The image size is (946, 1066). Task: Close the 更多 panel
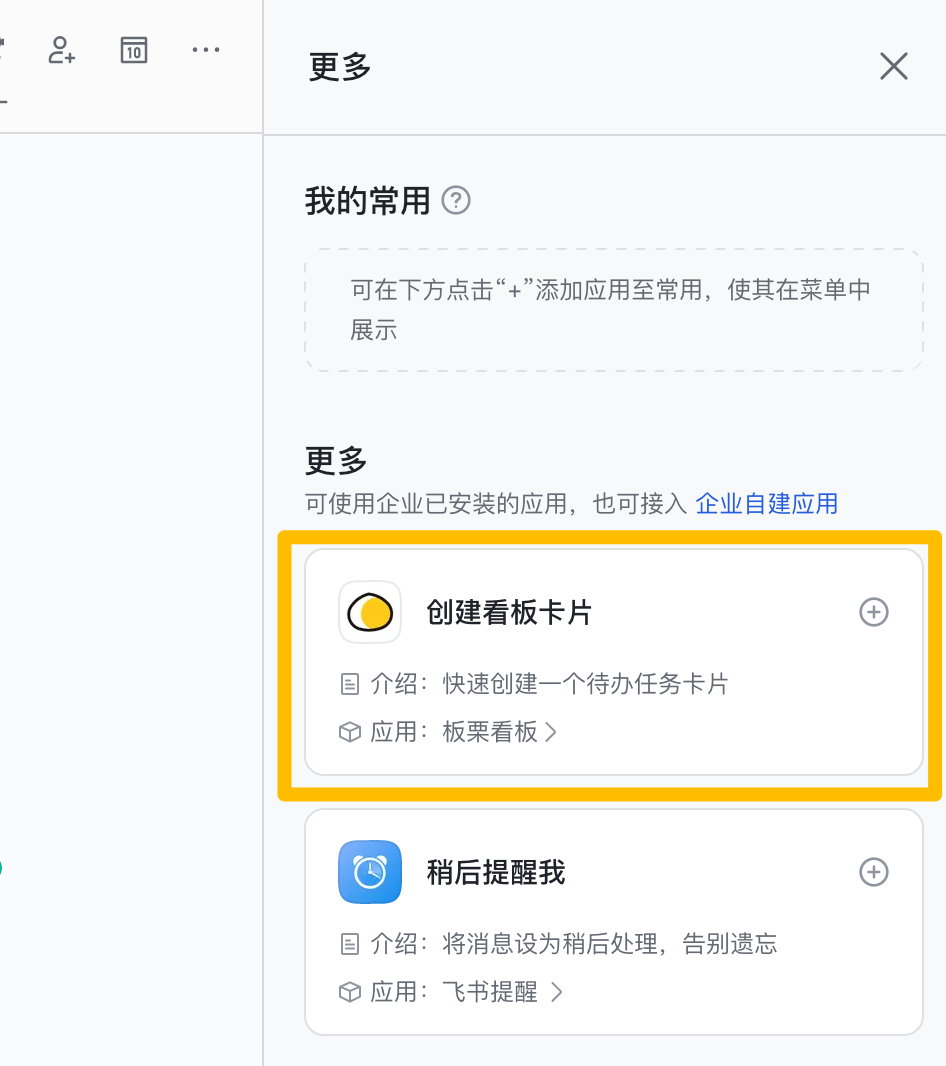[893, 67]
